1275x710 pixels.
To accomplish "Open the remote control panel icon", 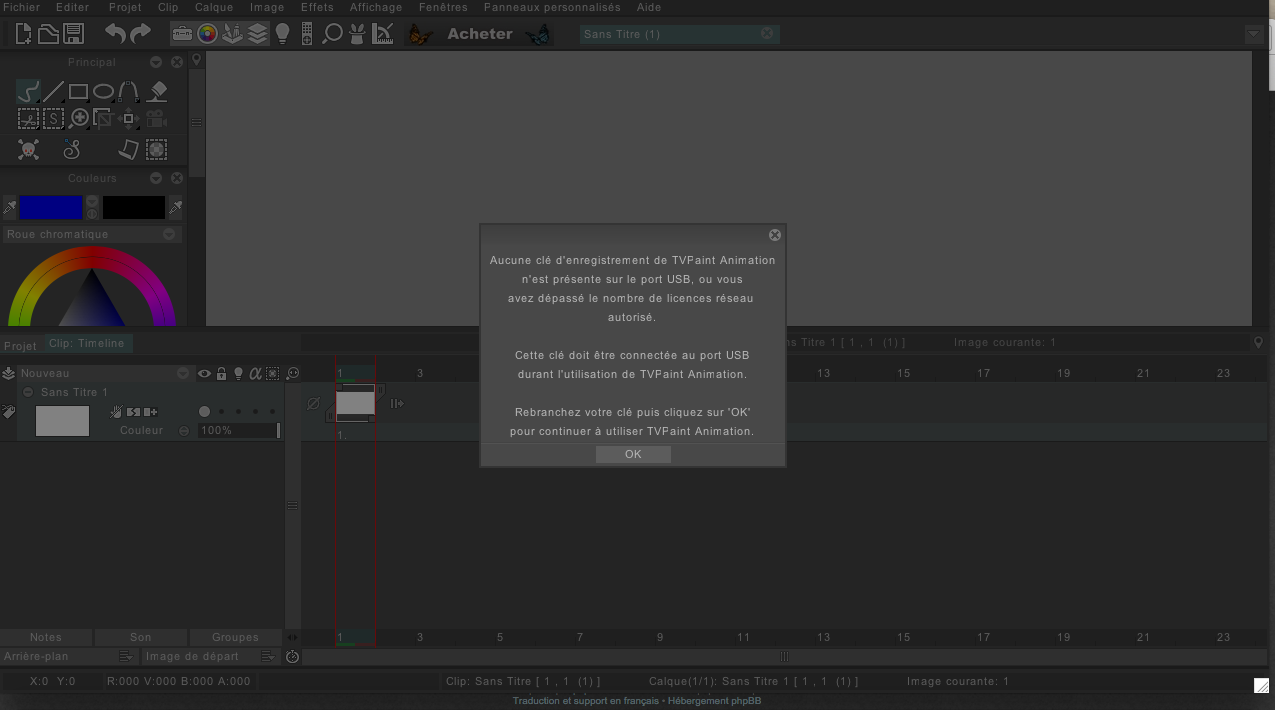I will point(307,34).
